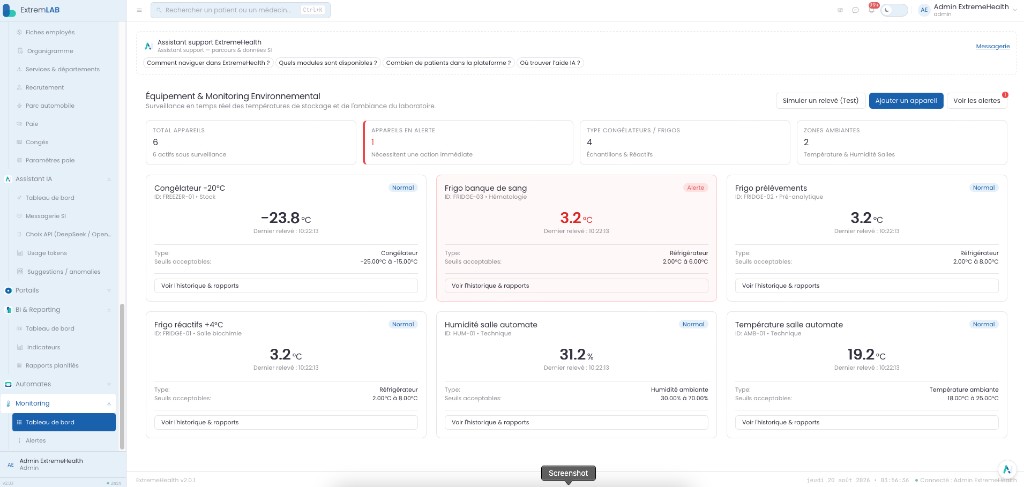Toggle dark mode switch in header

coord(893,10)
